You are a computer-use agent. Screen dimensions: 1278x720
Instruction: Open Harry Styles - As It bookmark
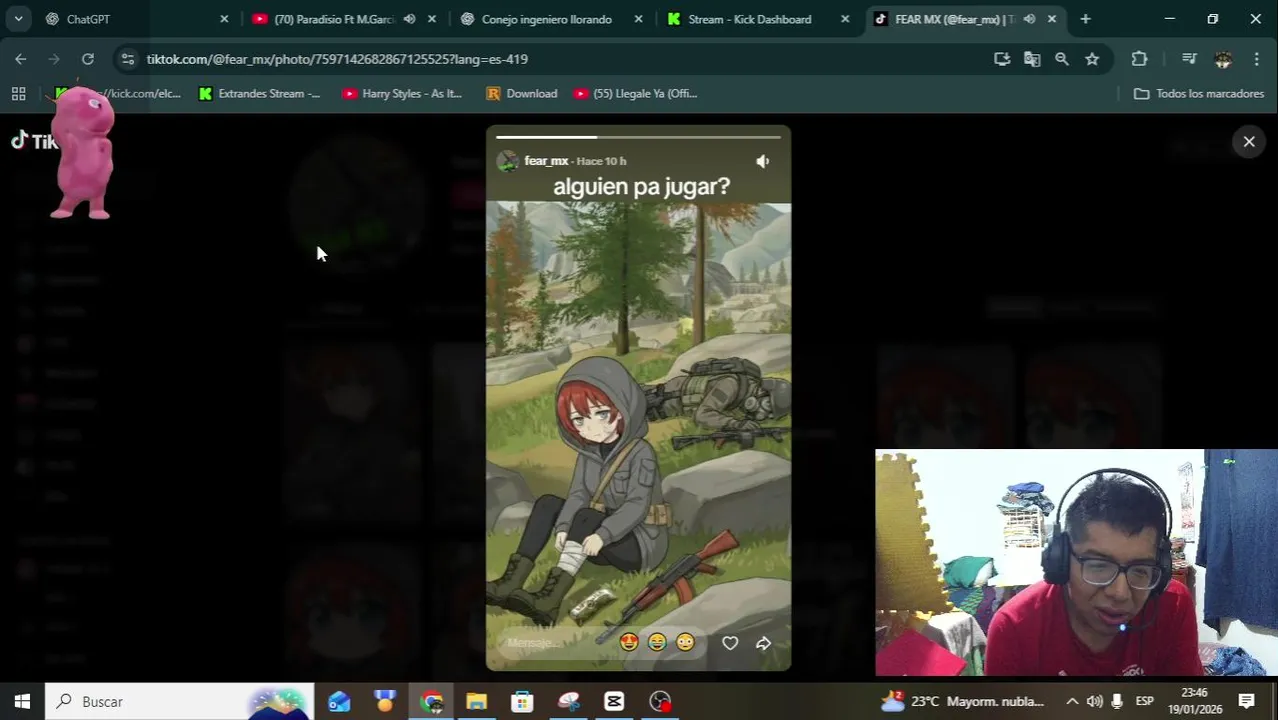(402, 93)
